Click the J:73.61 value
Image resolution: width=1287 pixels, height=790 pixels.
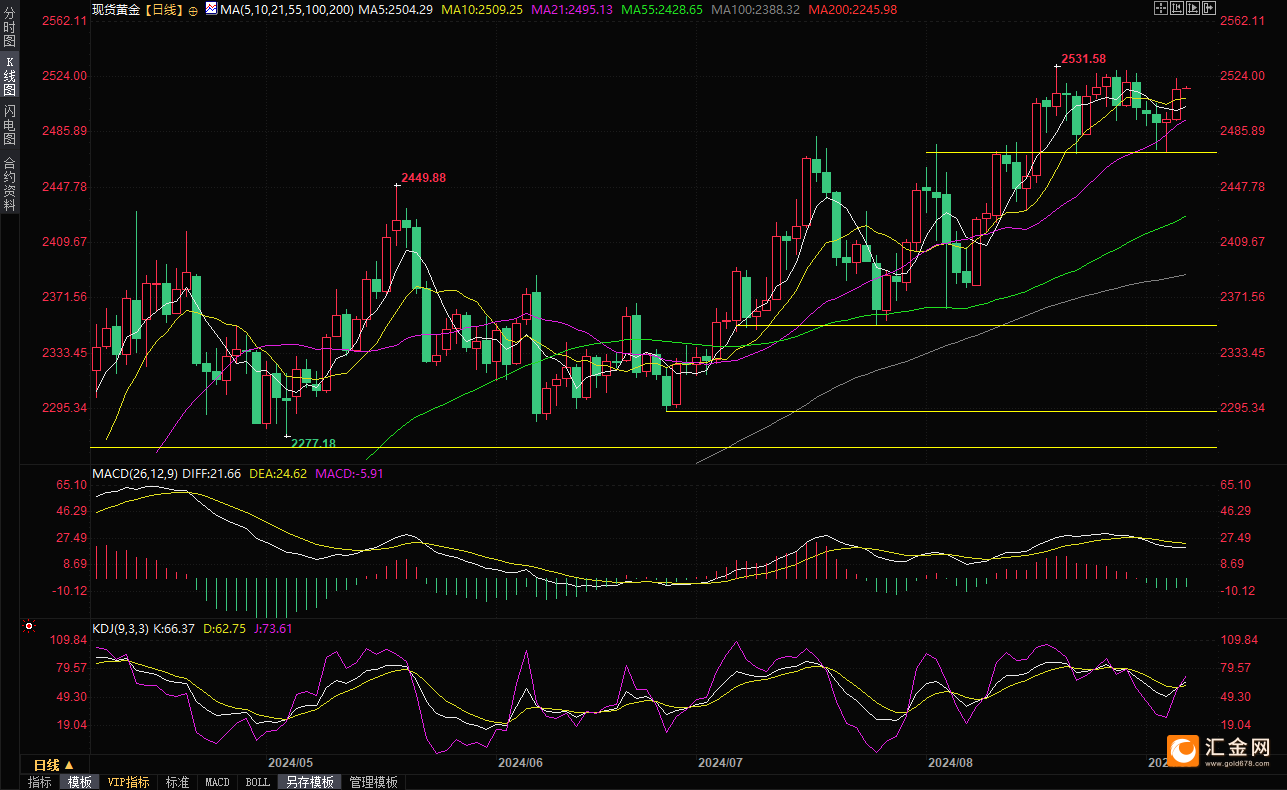[272, 629]
